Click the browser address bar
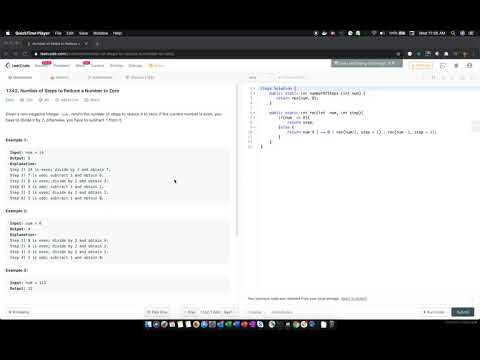Image resolution: width=480 pixels, height=360 pixels. (x=213, y=54)
